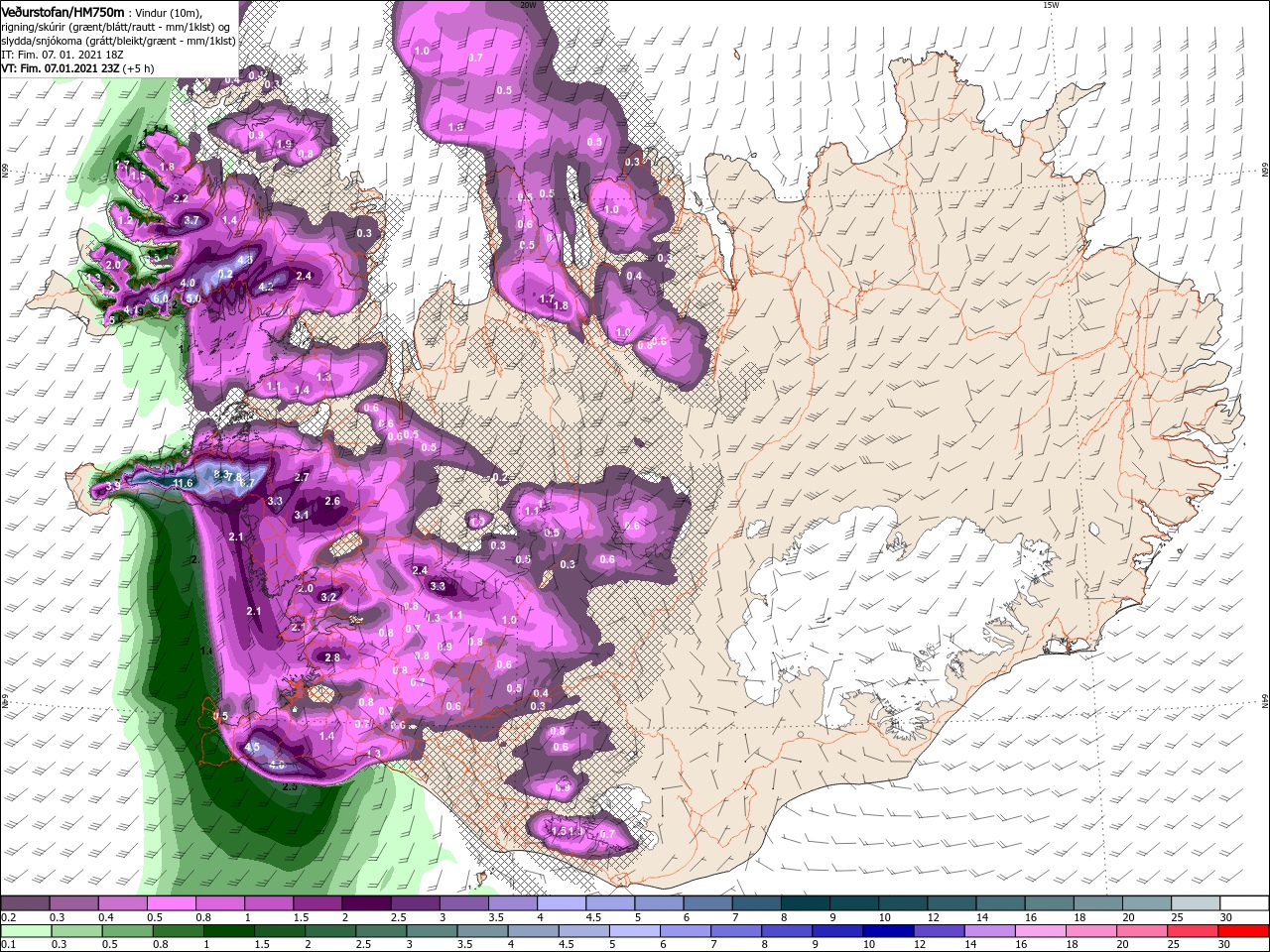Screen dimensions: 1270x952
Task: Click the 1.9 value in the Westfjords
Action: pos(284,145)
